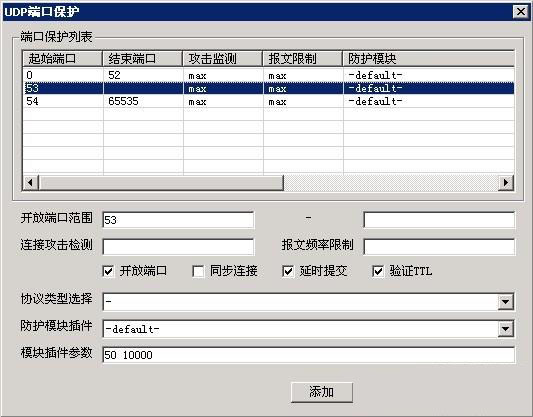533x417 pixels.
Task: Click the 模块插件参数 field containing 50 10000
Action: (x=309, y=355)
